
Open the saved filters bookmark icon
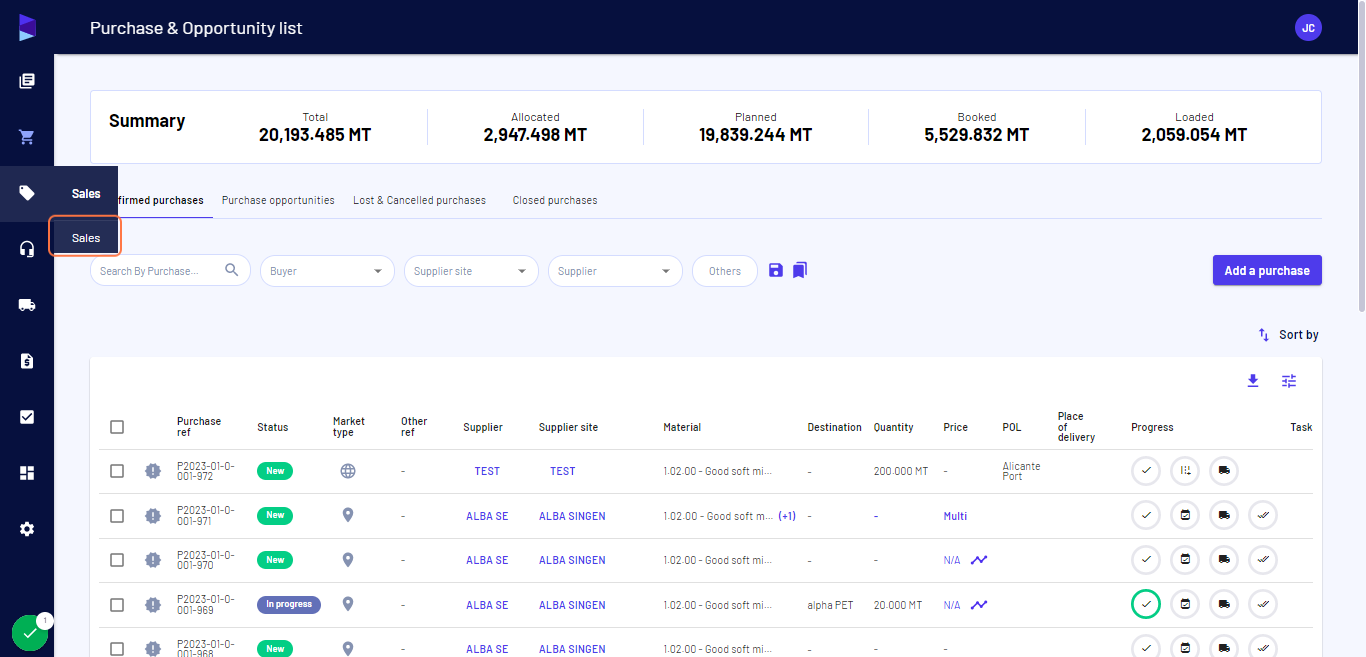tap(800, 270)
